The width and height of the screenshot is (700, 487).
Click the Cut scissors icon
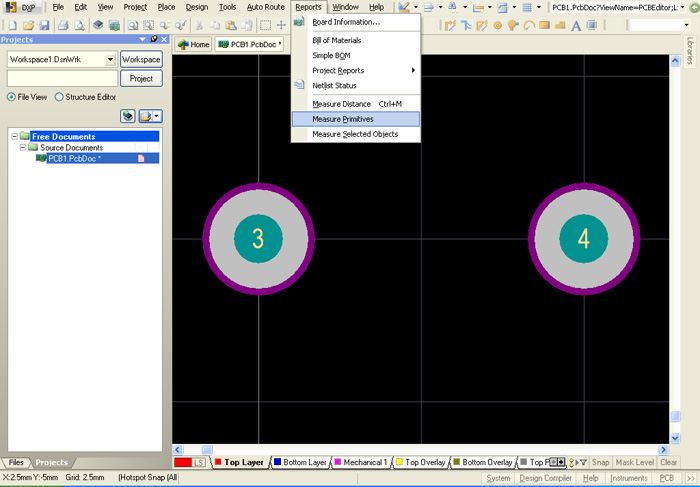[x=201, y=25]
